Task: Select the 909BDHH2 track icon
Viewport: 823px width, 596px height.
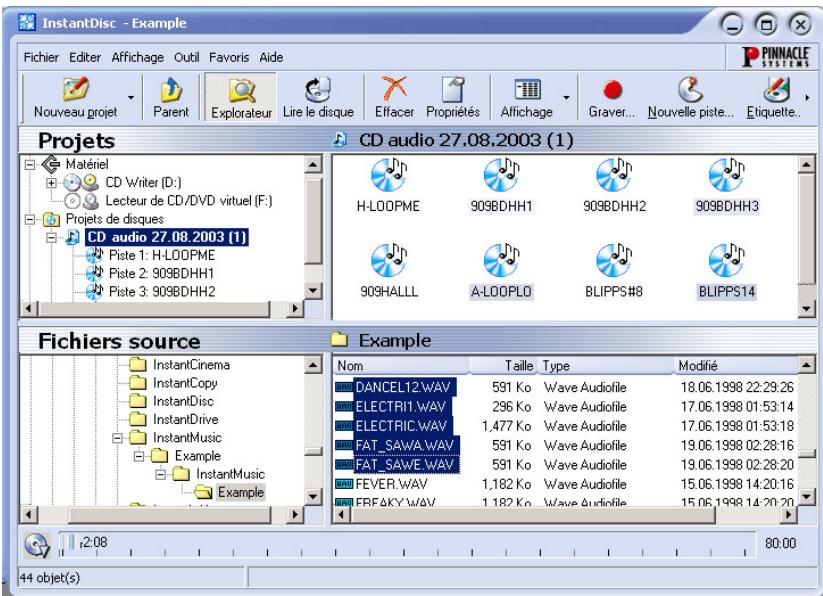Action: tap(614, 176)
